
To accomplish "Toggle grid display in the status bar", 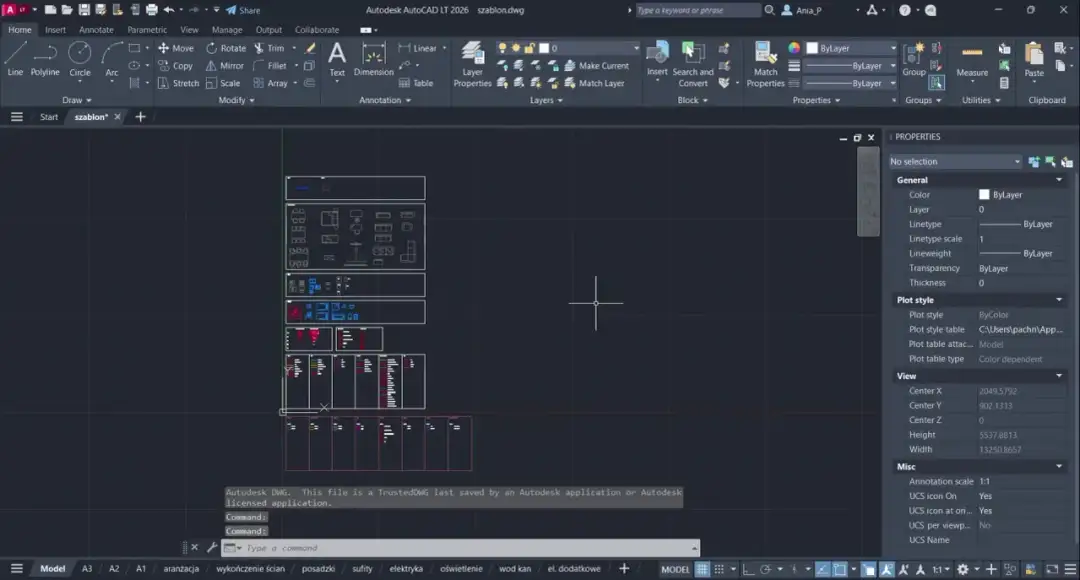I will 702,568.
